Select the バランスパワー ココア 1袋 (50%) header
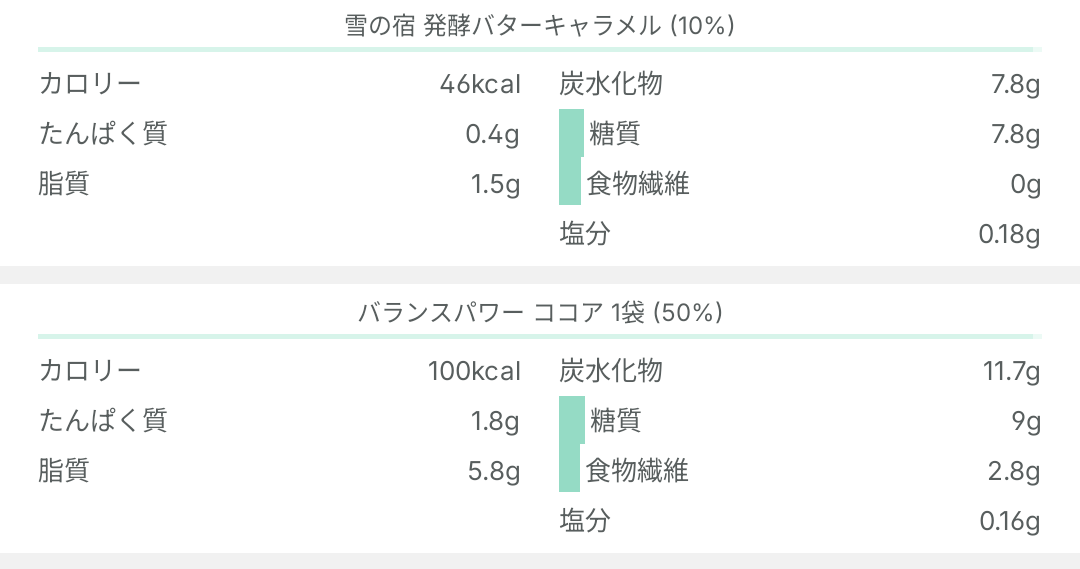The height and width of the screenshot is (569, 1080). [539, 313]
